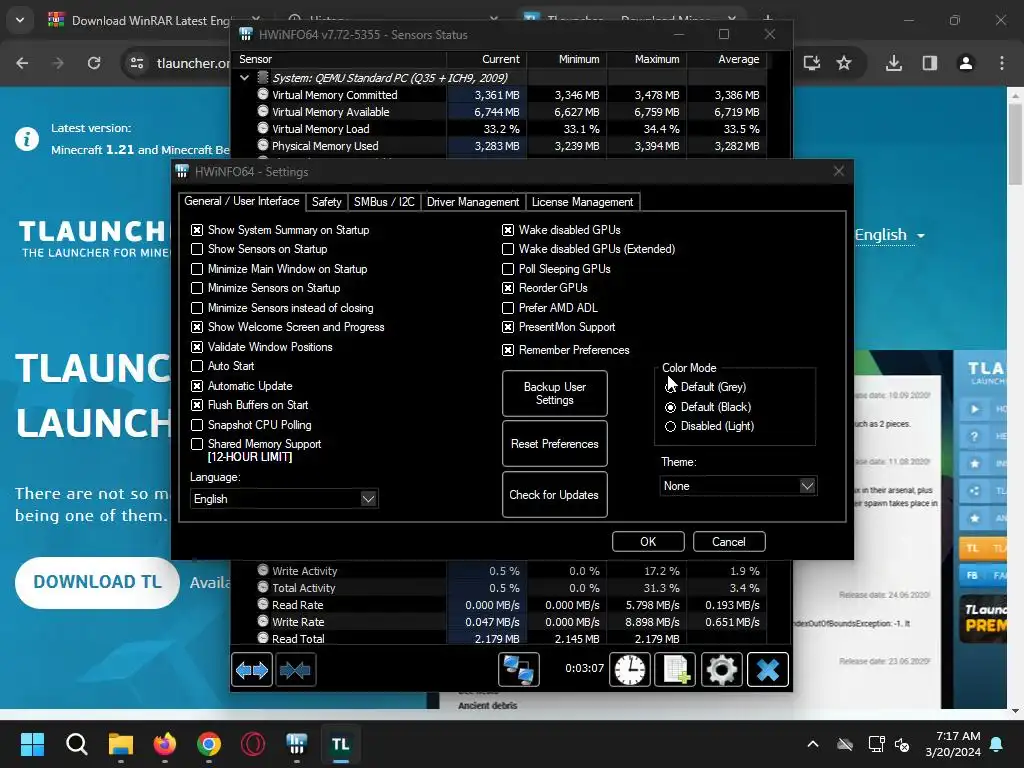Screen dimensions: 1024x768
Task: Click Backup User Settings button
Action: point(554,393)
